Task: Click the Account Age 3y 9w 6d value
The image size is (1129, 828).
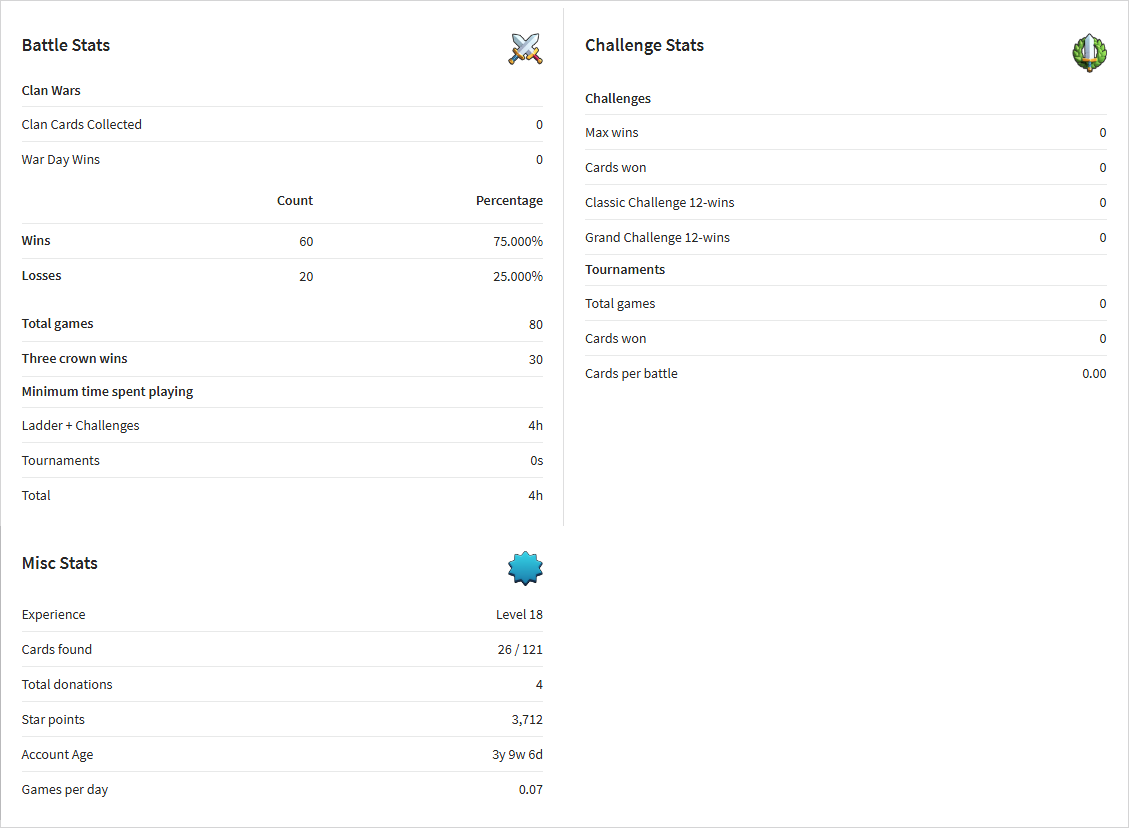Action: point(517,755)
